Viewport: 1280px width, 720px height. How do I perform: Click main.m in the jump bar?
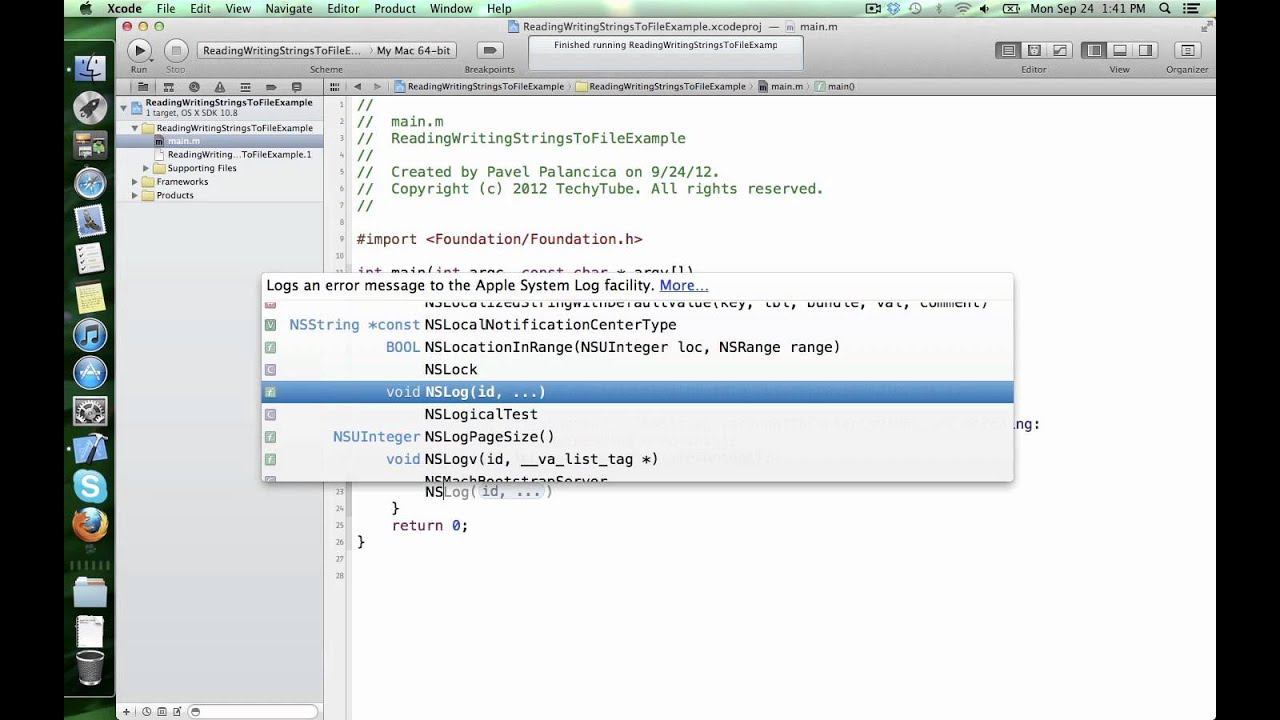[x=780, y=87]
